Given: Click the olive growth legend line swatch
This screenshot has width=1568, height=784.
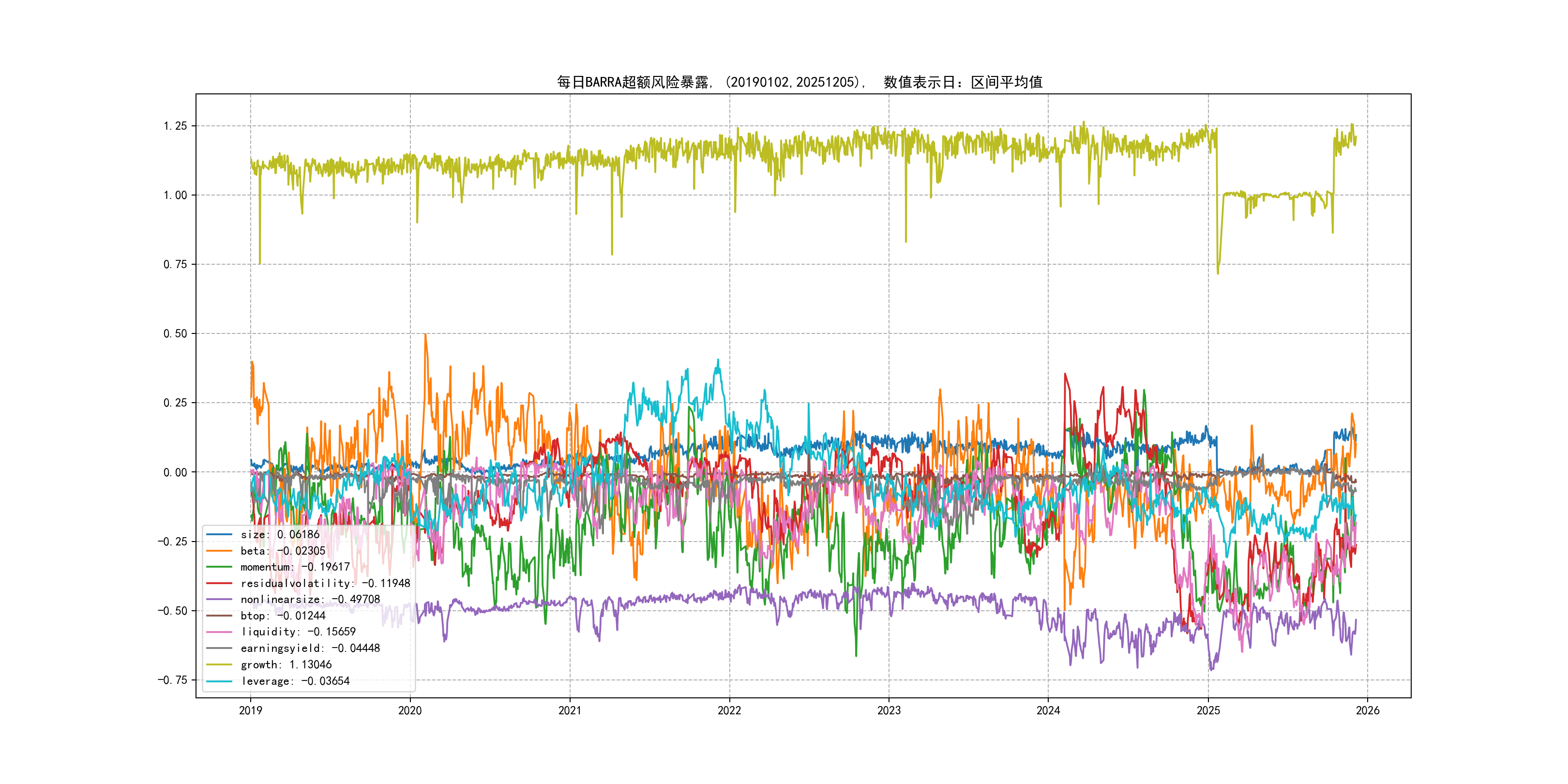Looking at the screenshot, I should (219, 664).
